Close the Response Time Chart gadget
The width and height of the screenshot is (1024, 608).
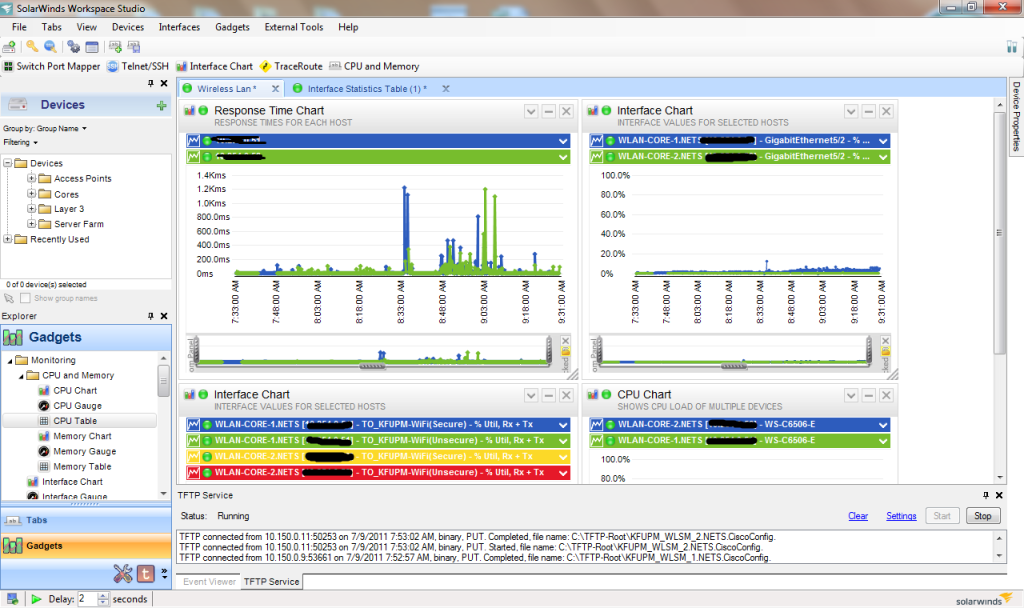click(x=566, y=112)
